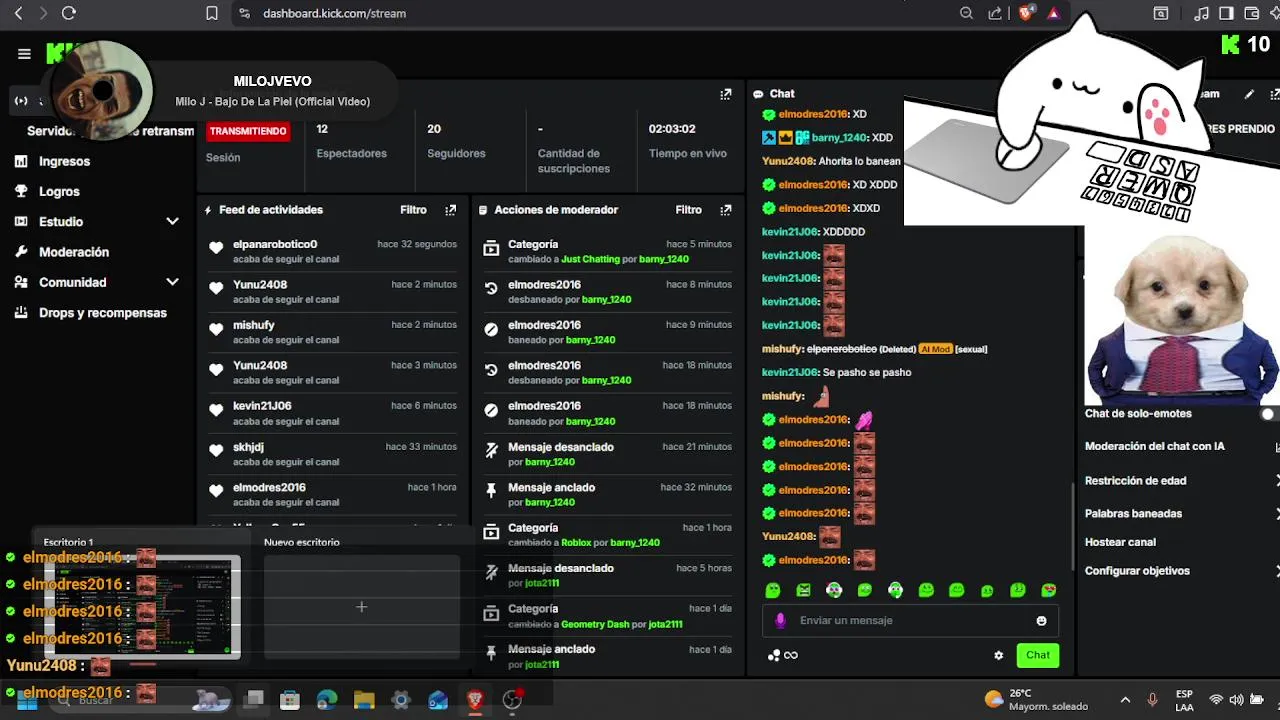Click mishufy follower entry in feed

coord(332,332)
